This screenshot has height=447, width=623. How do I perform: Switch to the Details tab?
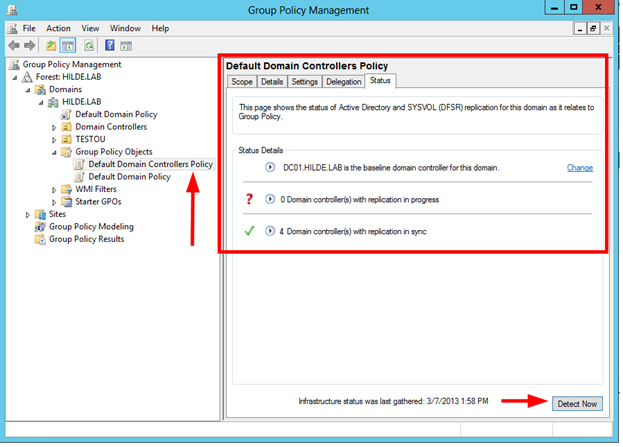tap(272, 81)
